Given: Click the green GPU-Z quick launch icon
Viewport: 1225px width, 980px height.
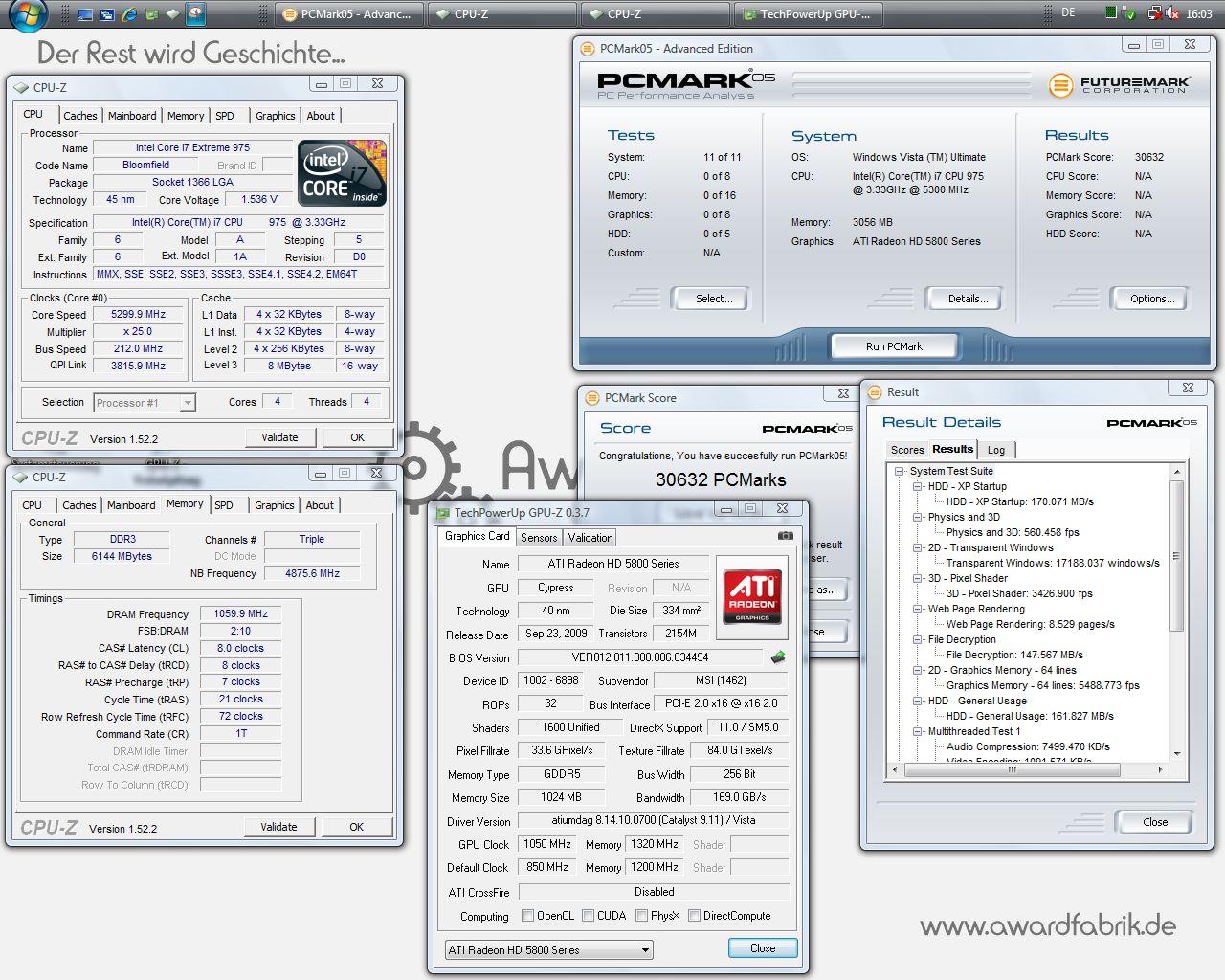Looking at the screenshot, I should (150, 14).
